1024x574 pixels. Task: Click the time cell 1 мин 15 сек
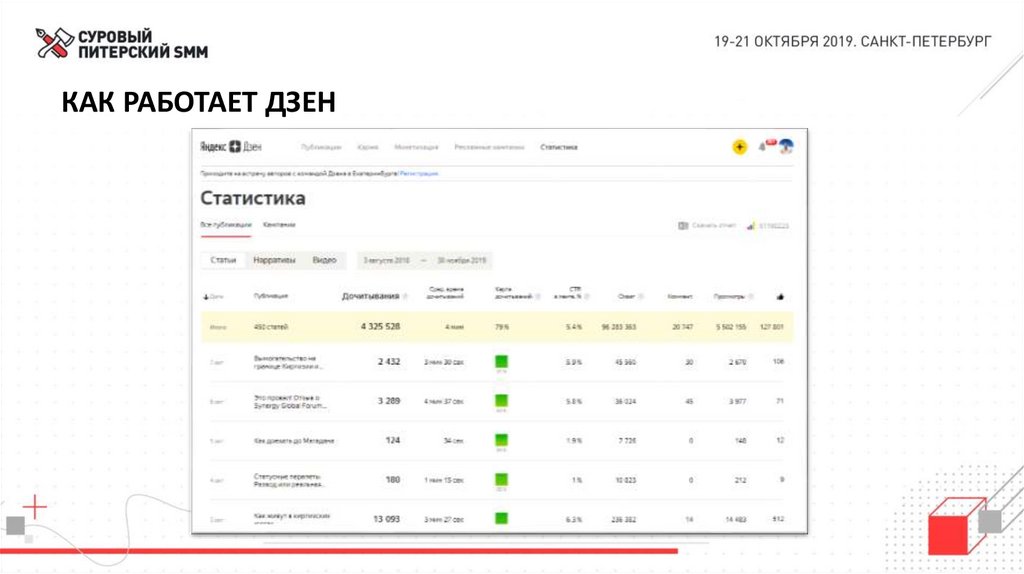point(443,480)
